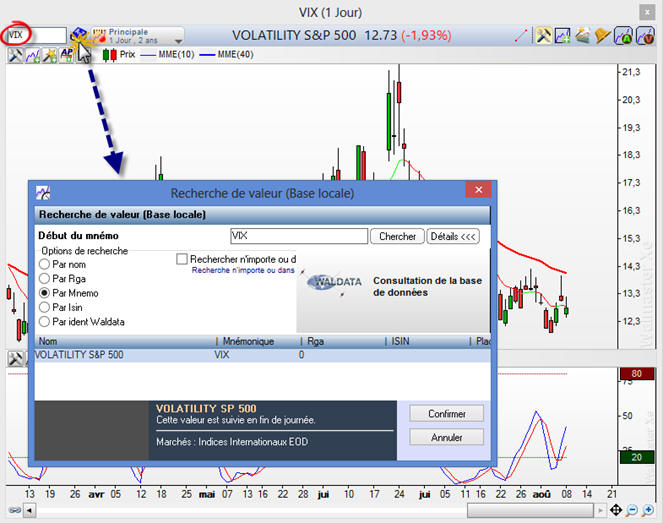Image resolution: width=663 pixels, height=523 pixels.
Task: Click the horizontal chart scrollbar thumb
Action: (530, 510)
